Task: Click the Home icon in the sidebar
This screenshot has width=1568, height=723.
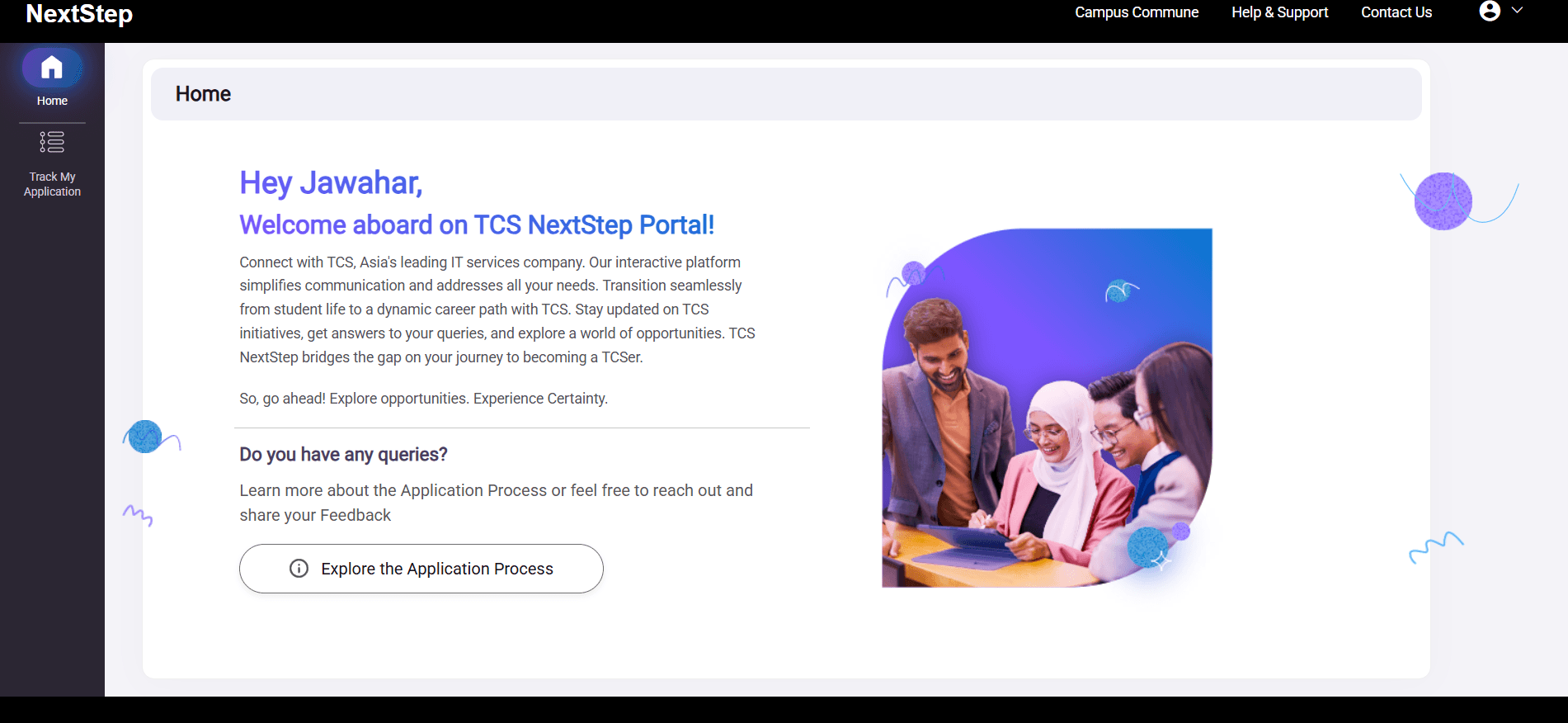Action: pyautogui.click(x=52, y=68)
